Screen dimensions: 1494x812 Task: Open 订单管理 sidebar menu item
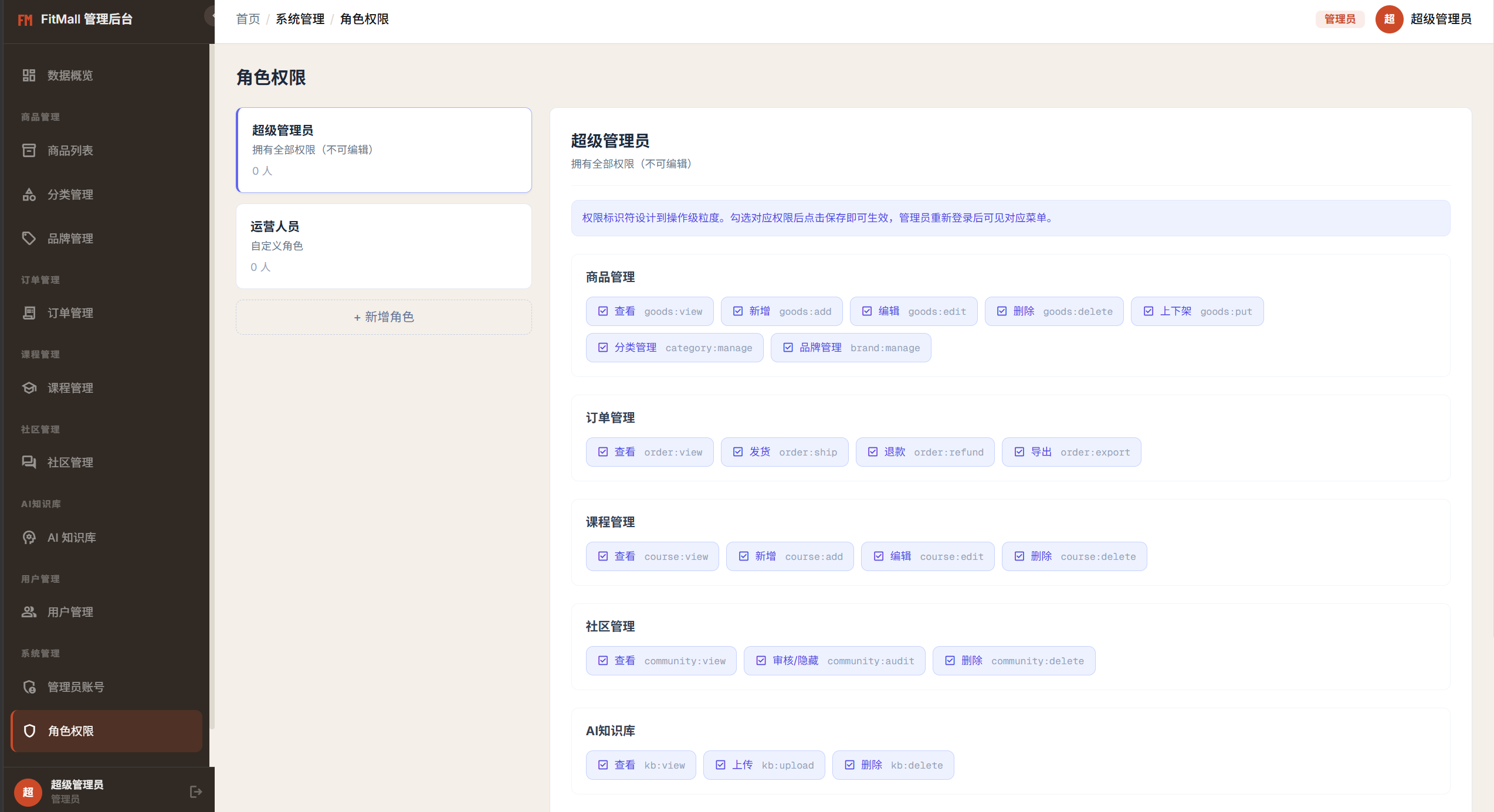click(106, 312)
